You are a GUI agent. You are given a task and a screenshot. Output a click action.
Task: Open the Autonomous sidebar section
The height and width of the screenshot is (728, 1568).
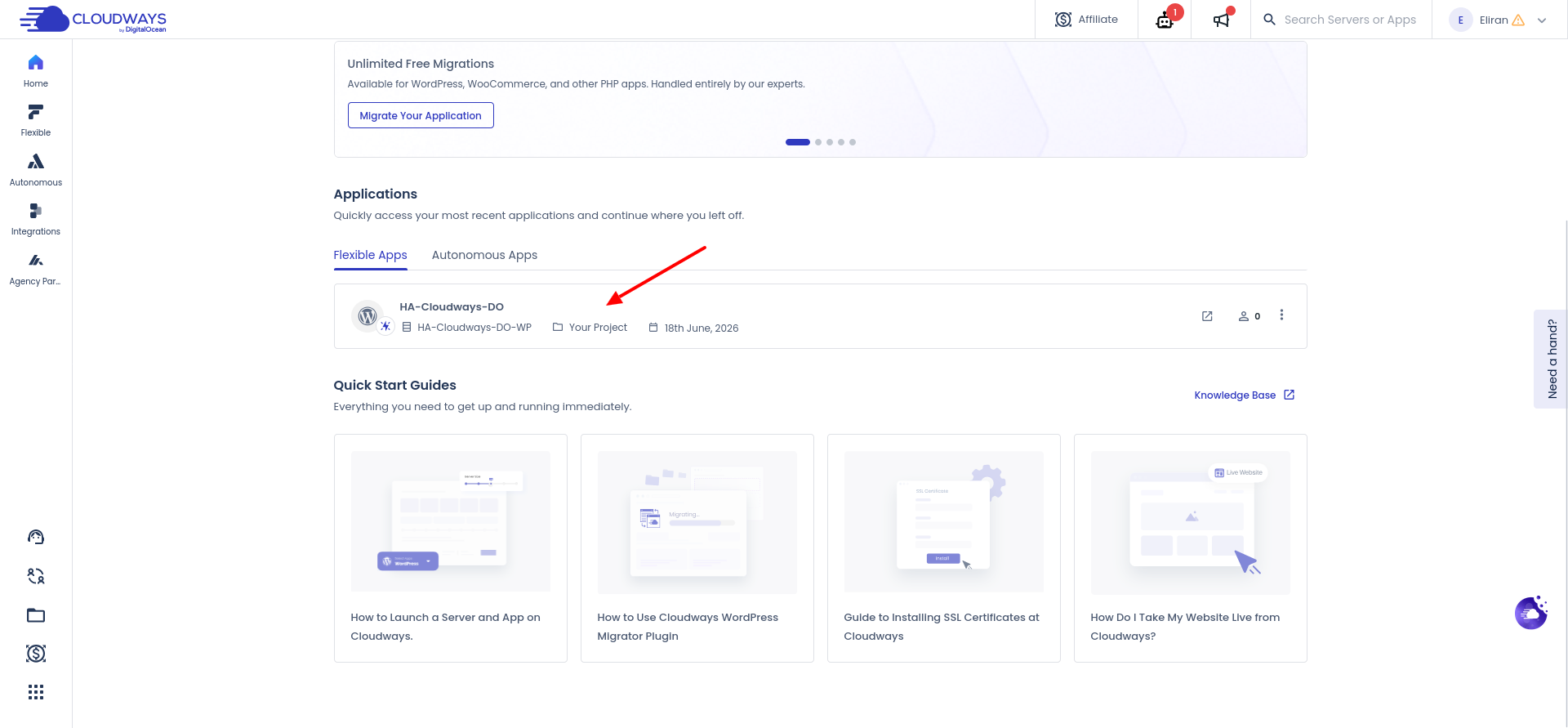click(x=35, y=170)
